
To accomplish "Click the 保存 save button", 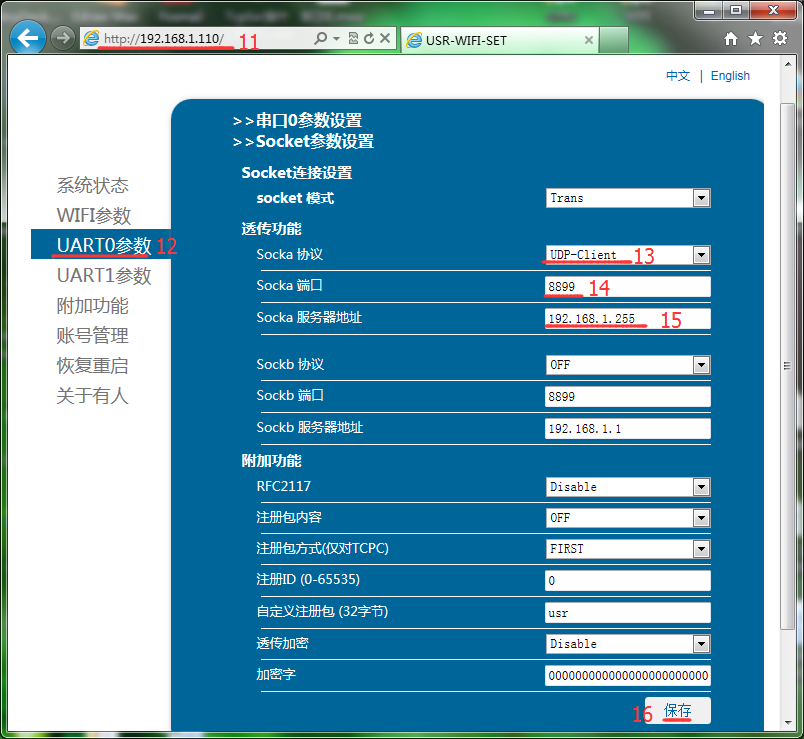I will 678,711.
